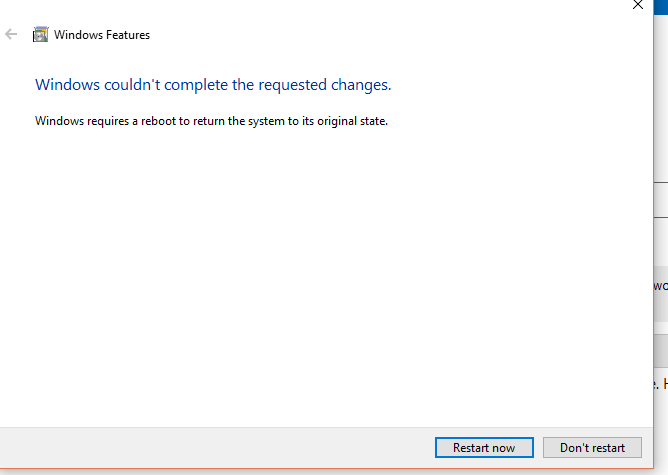This screenshot has width=668, height=475.
Task: Click the gray panel showing "wo" behind the dialog
Action: 661,294
